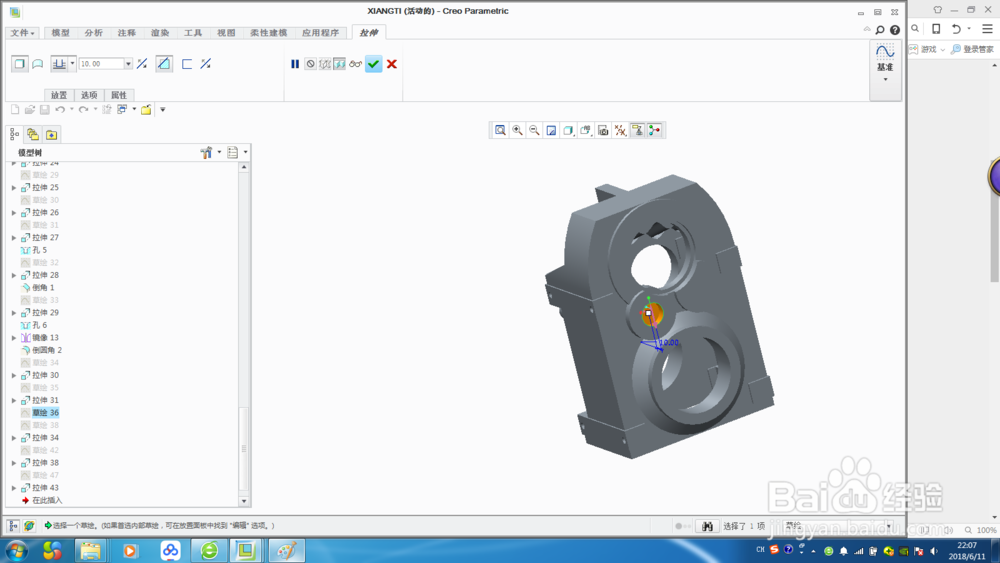1000x563 pixels.
Task: Open the quick access toolbar customize arrow
Action: pyautogui.click(x=163, y=110)
